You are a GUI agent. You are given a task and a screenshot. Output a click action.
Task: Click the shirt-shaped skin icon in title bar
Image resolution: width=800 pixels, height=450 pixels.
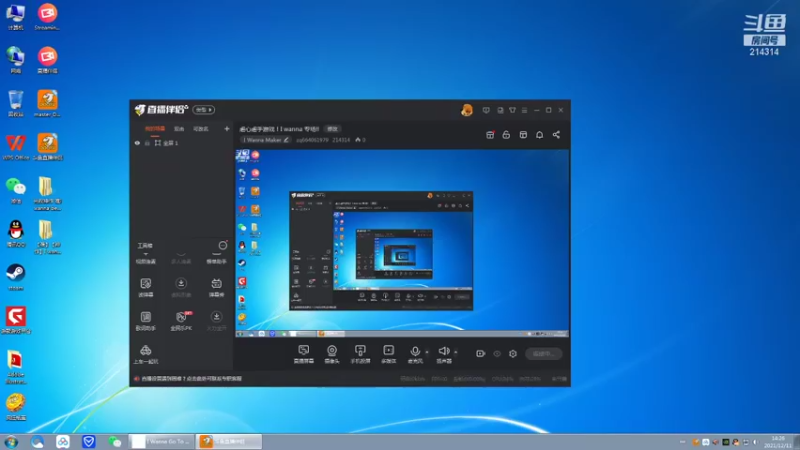click(512, 110)
